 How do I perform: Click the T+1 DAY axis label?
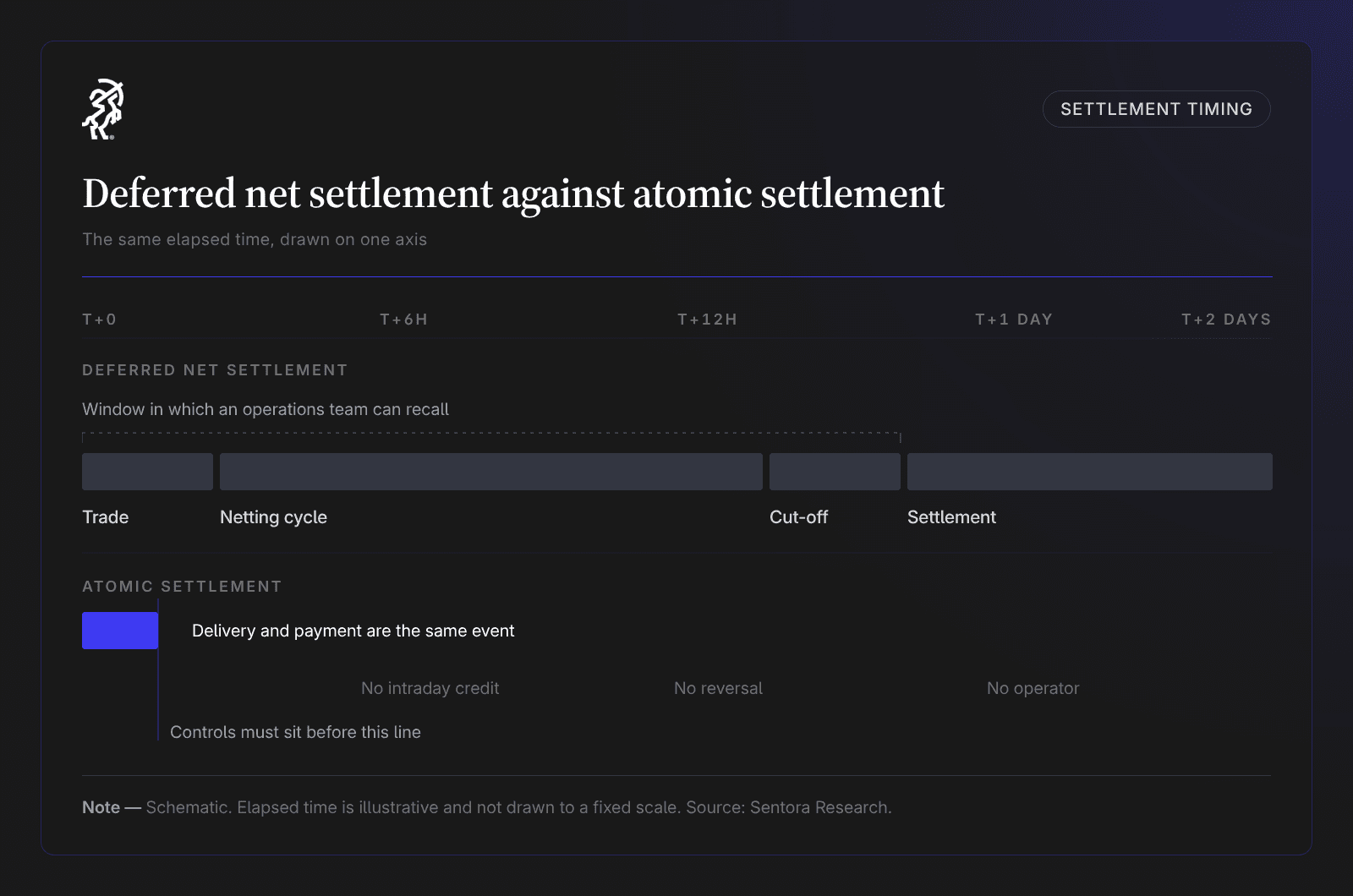[1014, 320]
